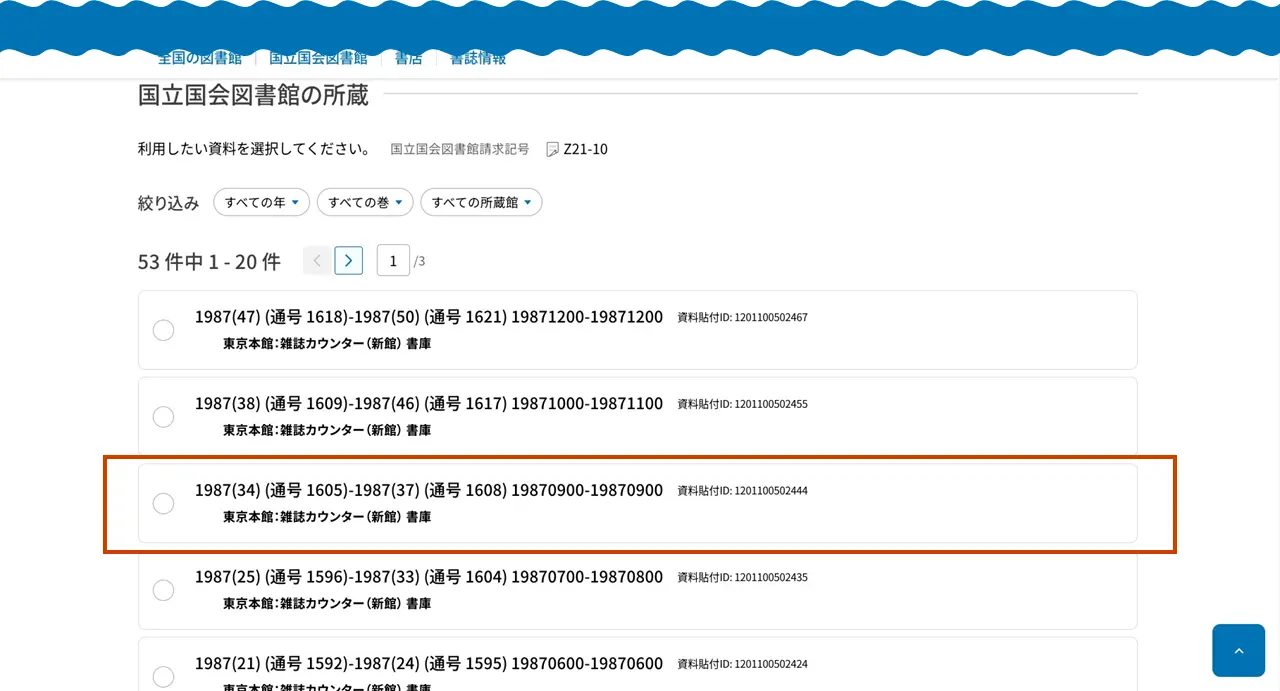Switch to the 書店 tab
The width and height of the screenshot is (1280, 691).
tap(408, 58)
